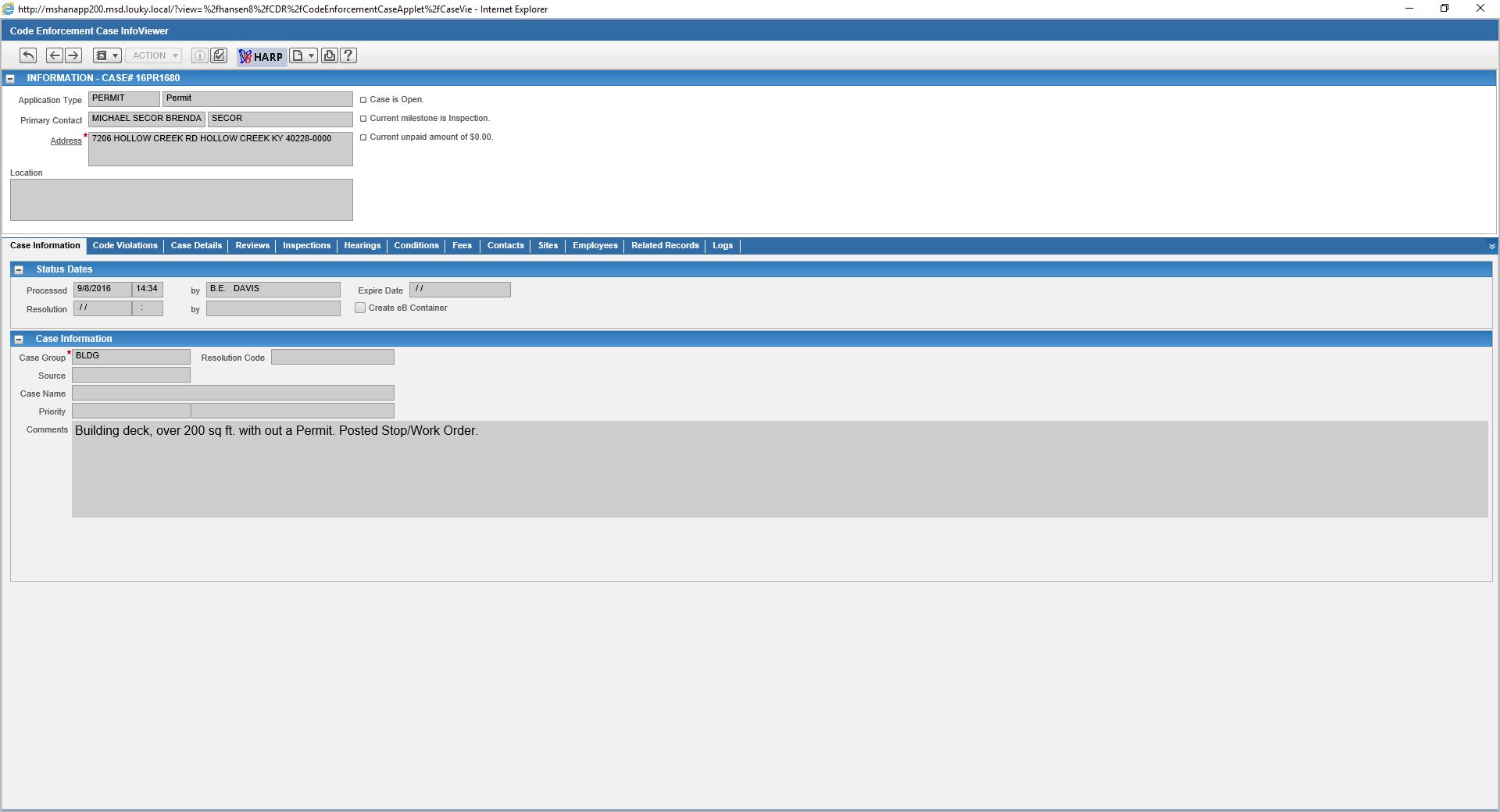Screen dimensions: 1500x812
Task: Switch to the Code Violations tab
Action: 125,246
